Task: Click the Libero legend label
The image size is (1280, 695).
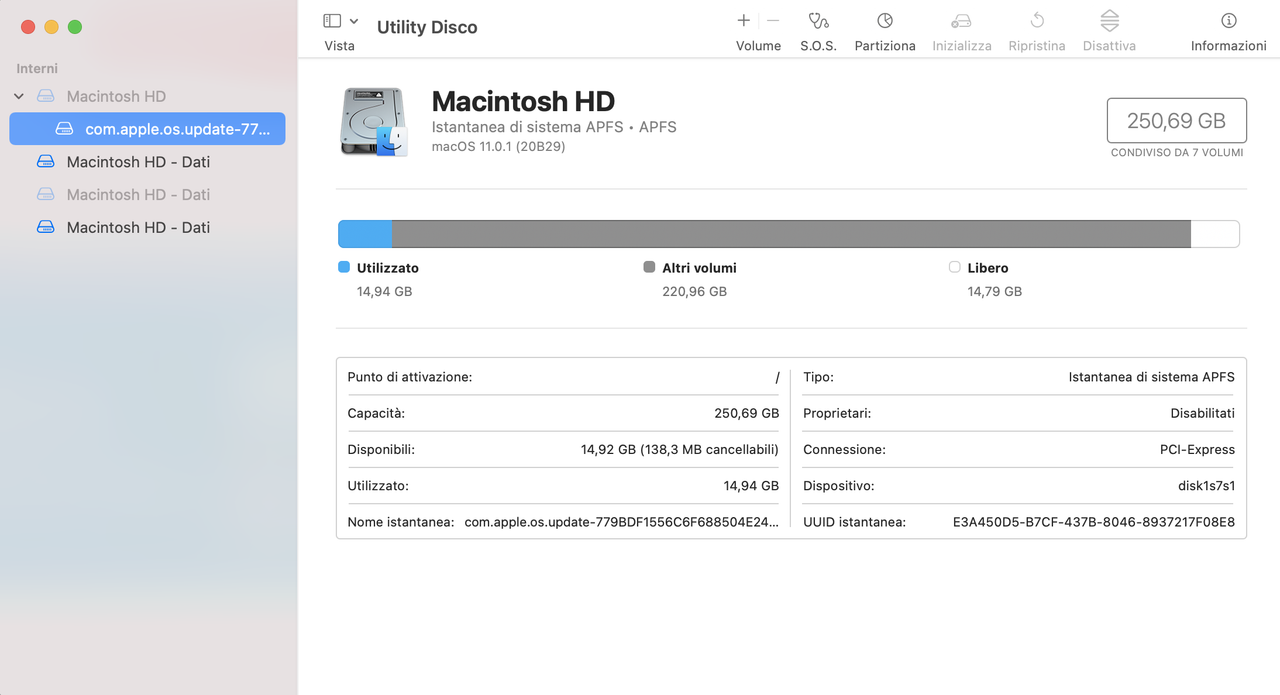Action: tap(988, 268)
